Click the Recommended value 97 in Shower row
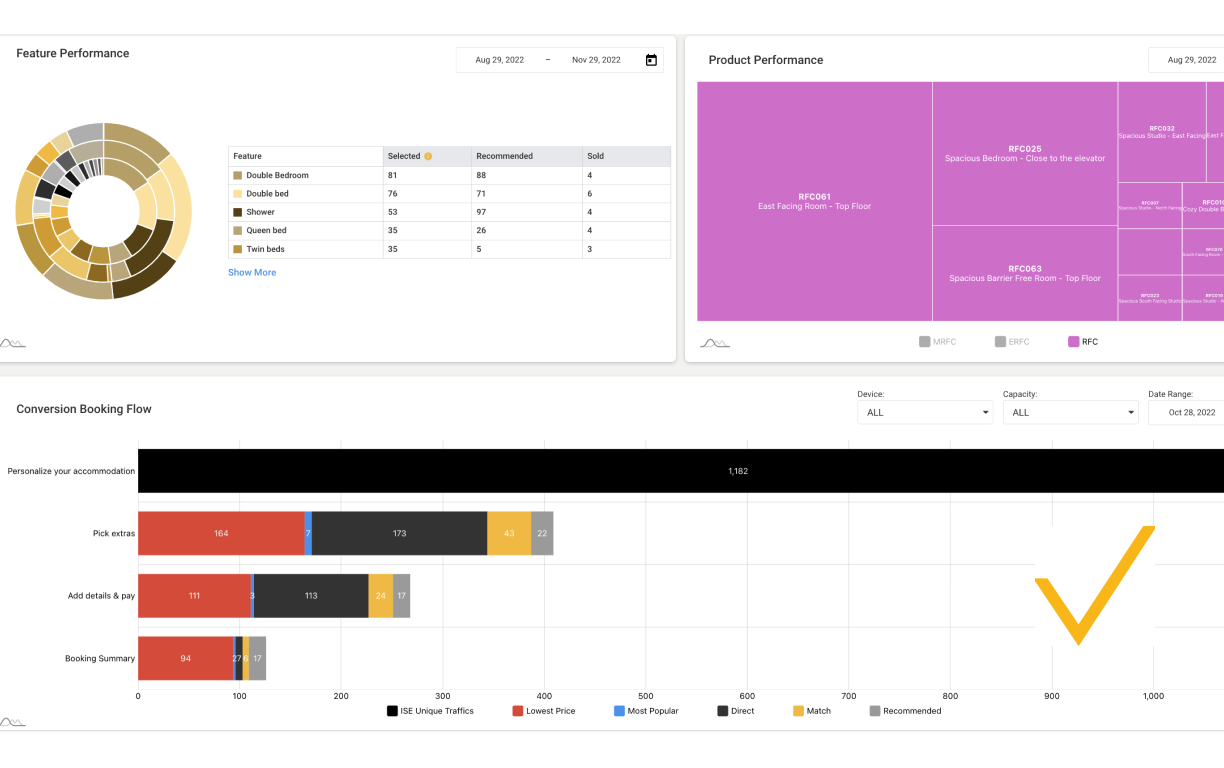 [481, 212]
